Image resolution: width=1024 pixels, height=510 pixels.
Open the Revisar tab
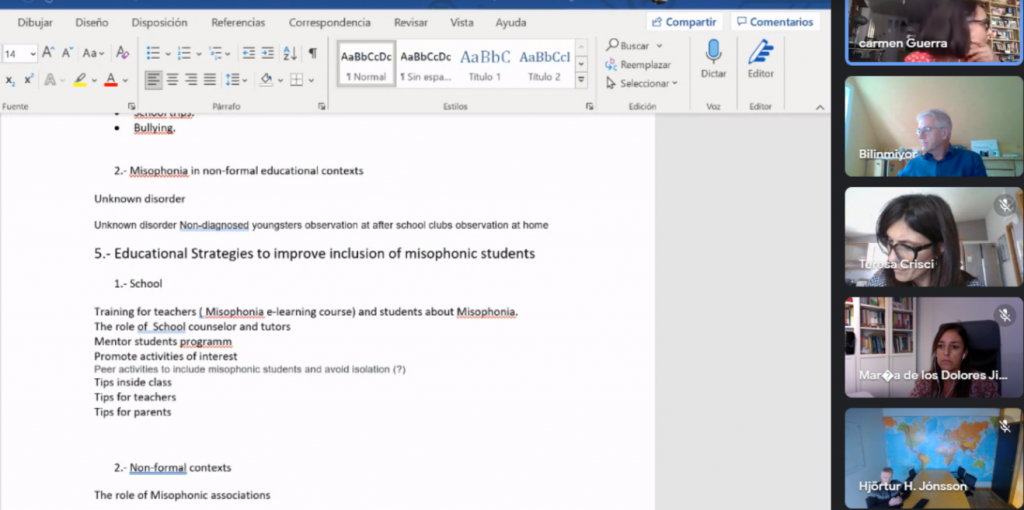[x=411, y=23]
